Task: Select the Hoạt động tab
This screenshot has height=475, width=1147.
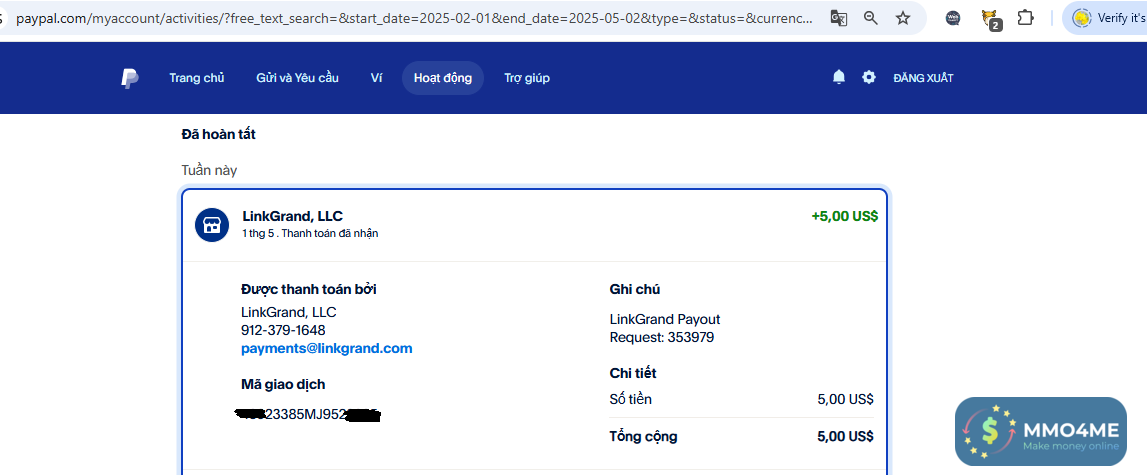Action: pos(443,78)
